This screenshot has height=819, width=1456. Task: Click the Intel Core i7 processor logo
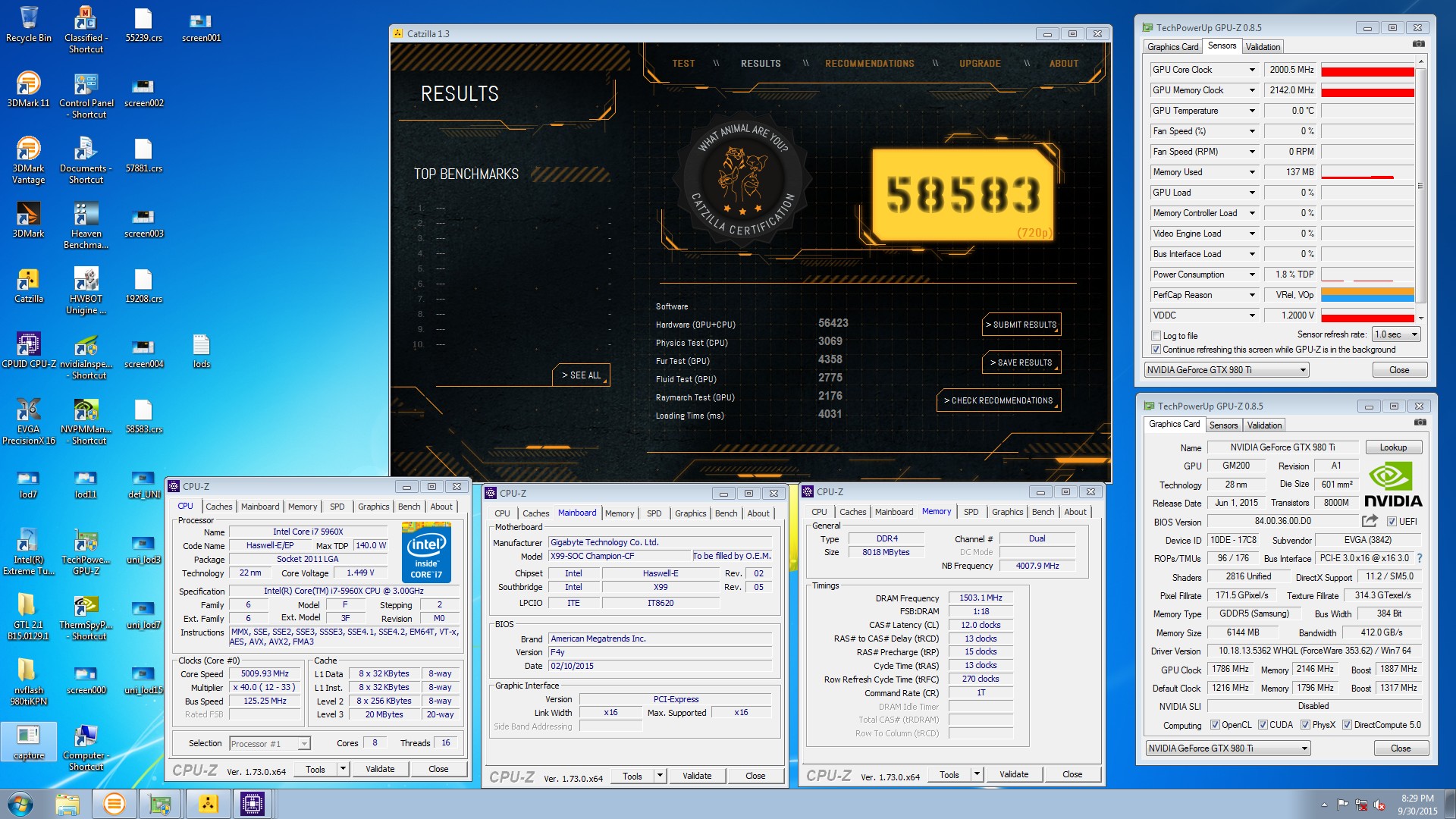tap(427, 553)
